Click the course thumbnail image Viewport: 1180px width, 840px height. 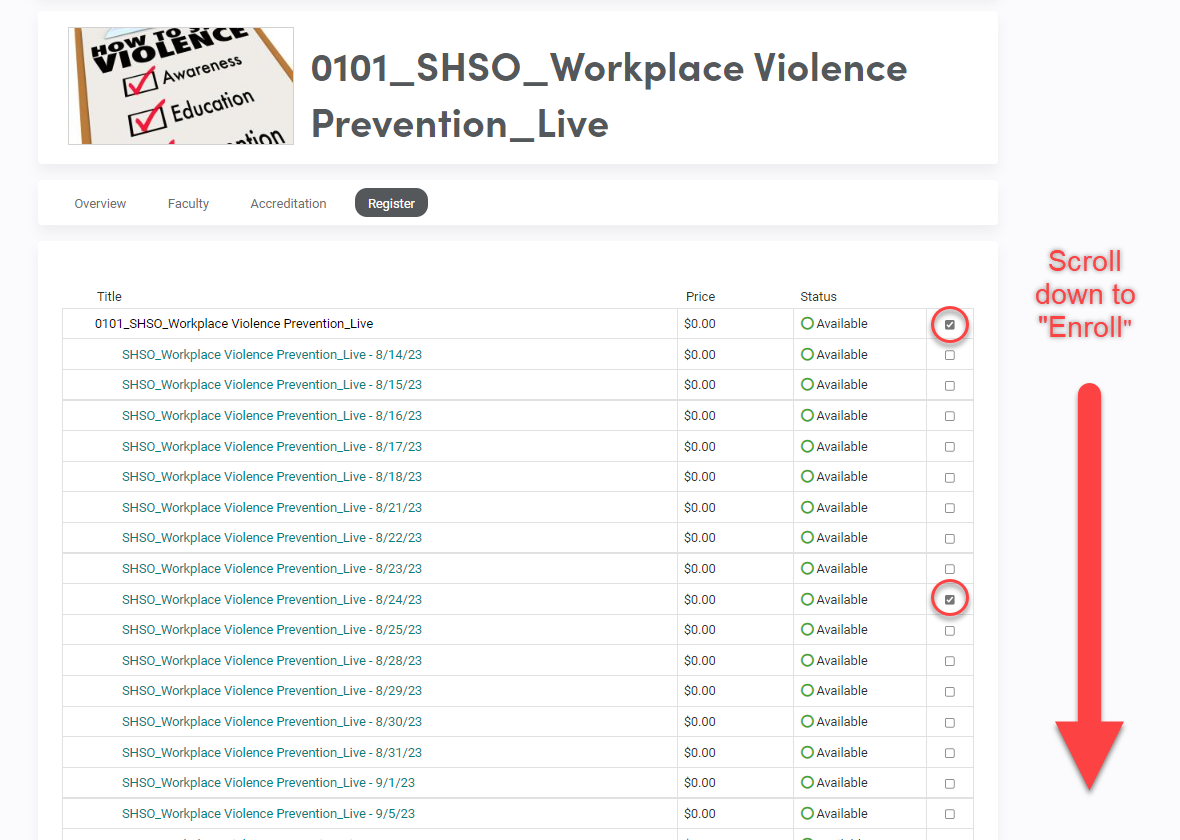(x=180, y=86)
